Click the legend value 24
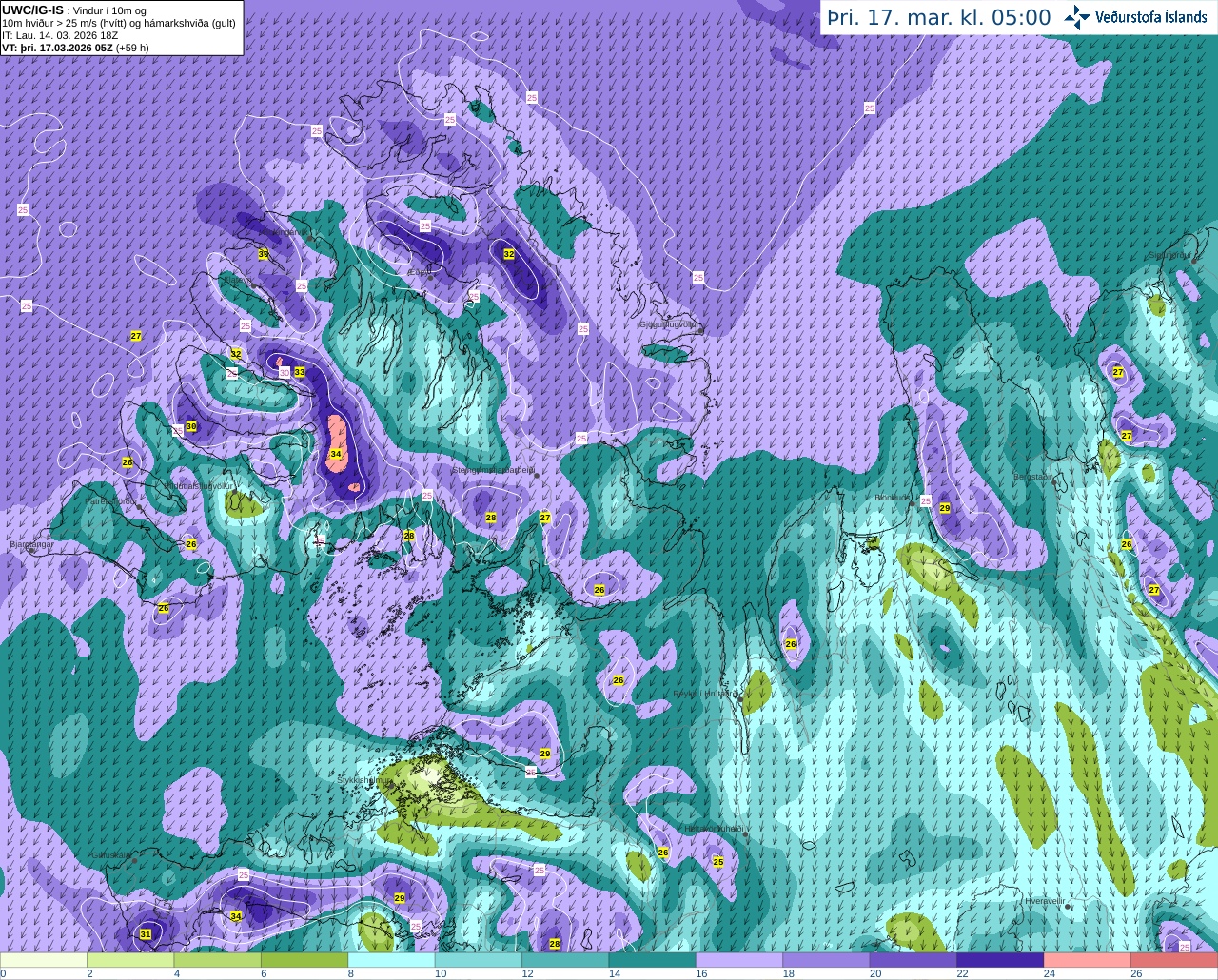 [x=1049, y=973]
